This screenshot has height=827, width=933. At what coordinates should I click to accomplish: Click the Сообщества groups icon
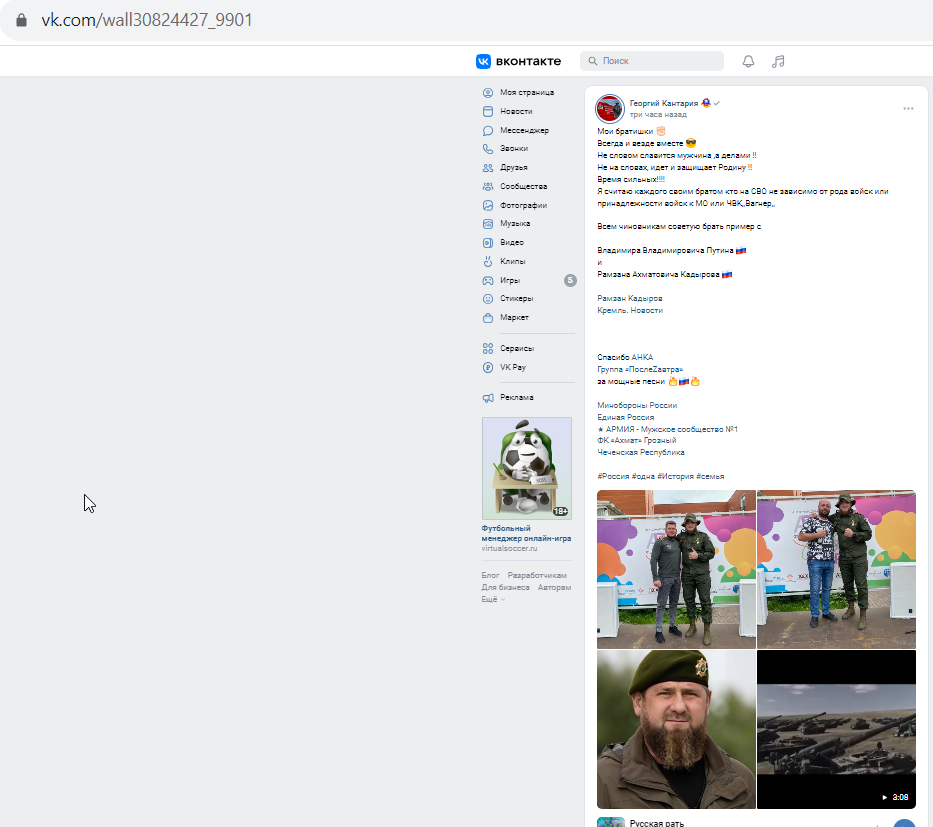click(x=488, y=186)
